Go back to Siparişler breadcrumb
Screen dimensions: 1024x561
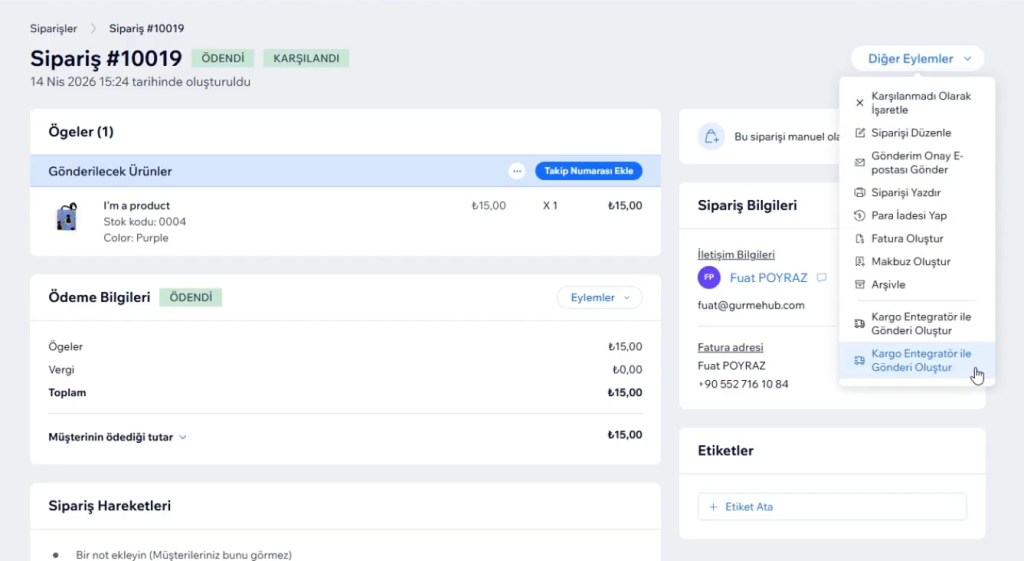[x=54, y=29]
